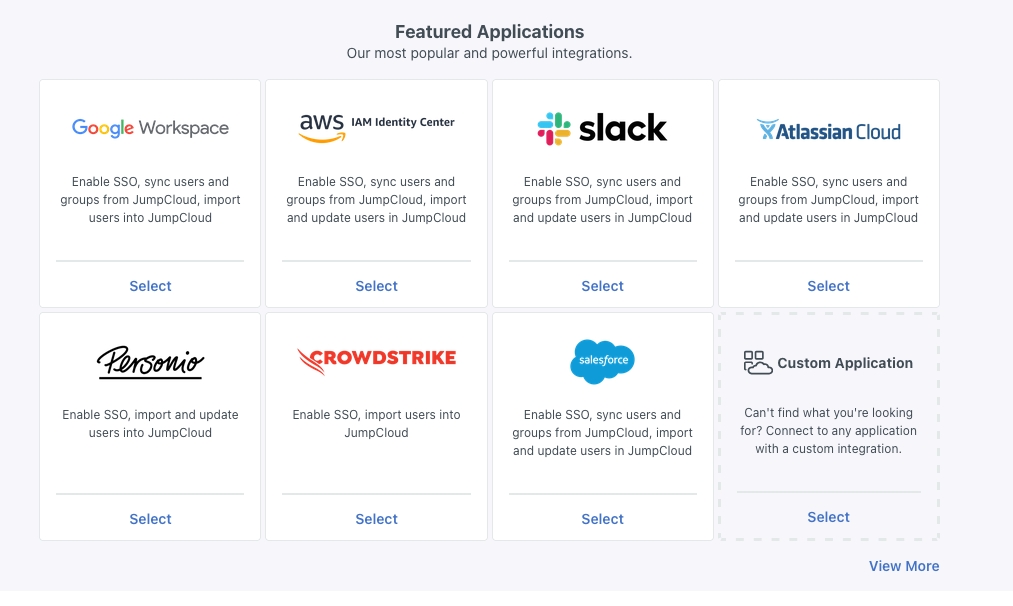The height and width of the screenshot is (606, 1013).
Task: Select AWS IAM Identity Center application
Action: click(376, 286)
